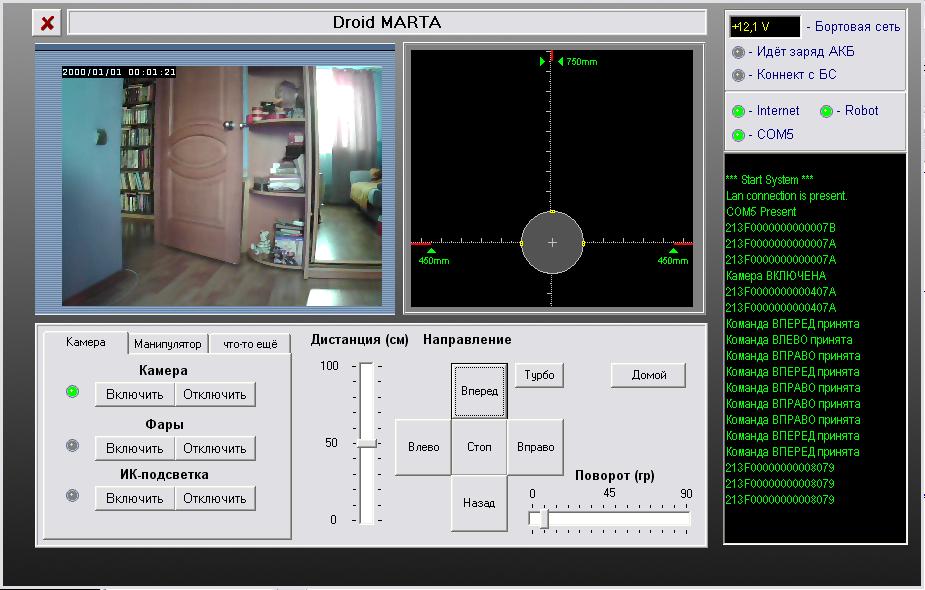Click the Дистанция vertical slider handle
The image size is (925, 590).
(367, 443)
